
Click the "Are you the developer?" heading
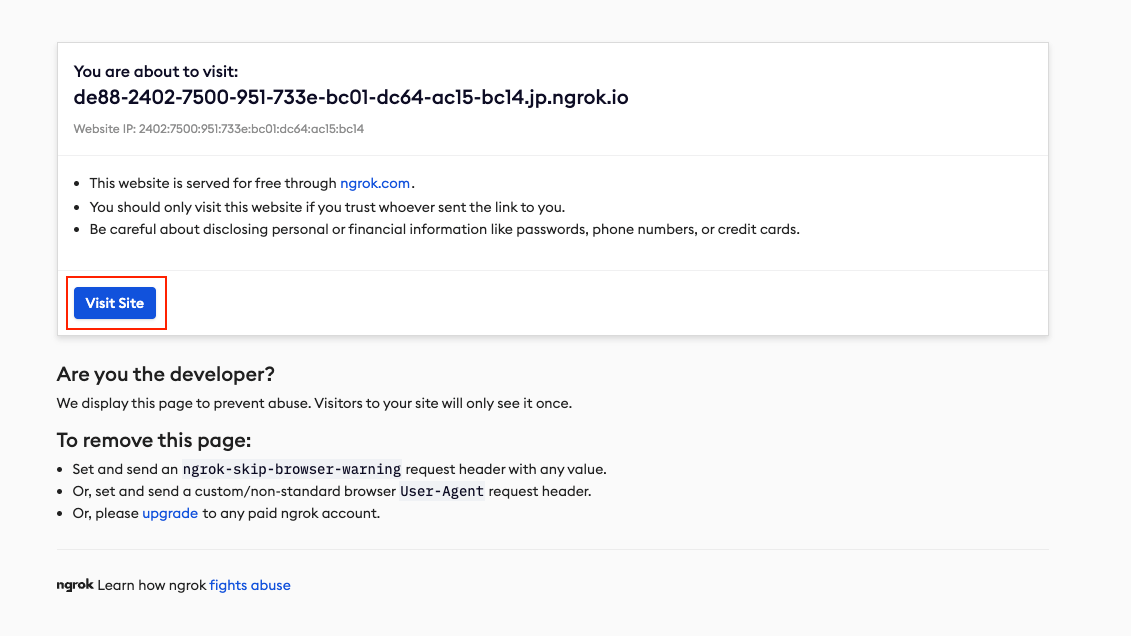coord(166,374)
